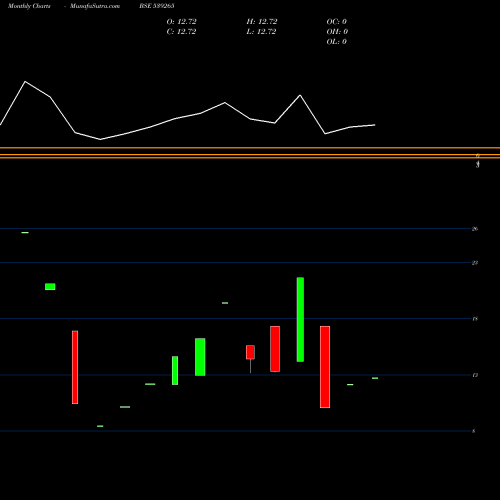Click the '18' price axis label
The image size is (500, 500).
coord(475,319)
